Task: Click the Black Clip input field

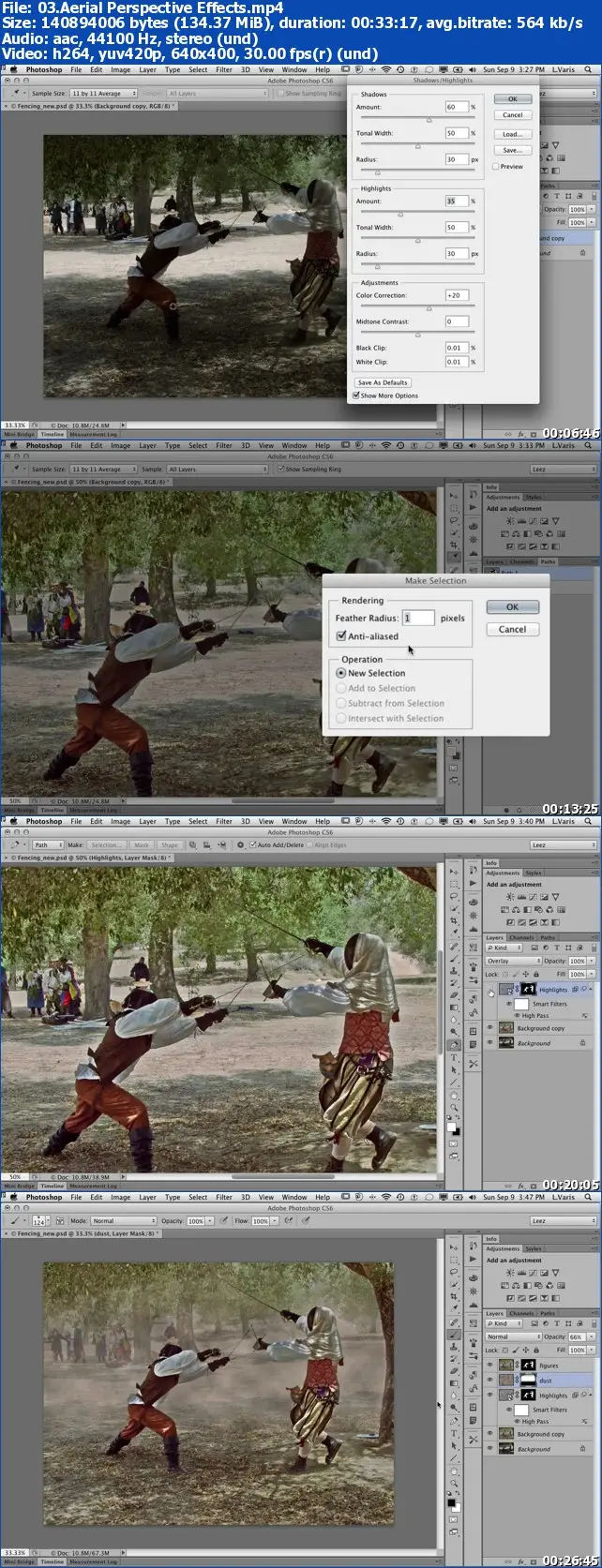Action: [x=456, y=348]
